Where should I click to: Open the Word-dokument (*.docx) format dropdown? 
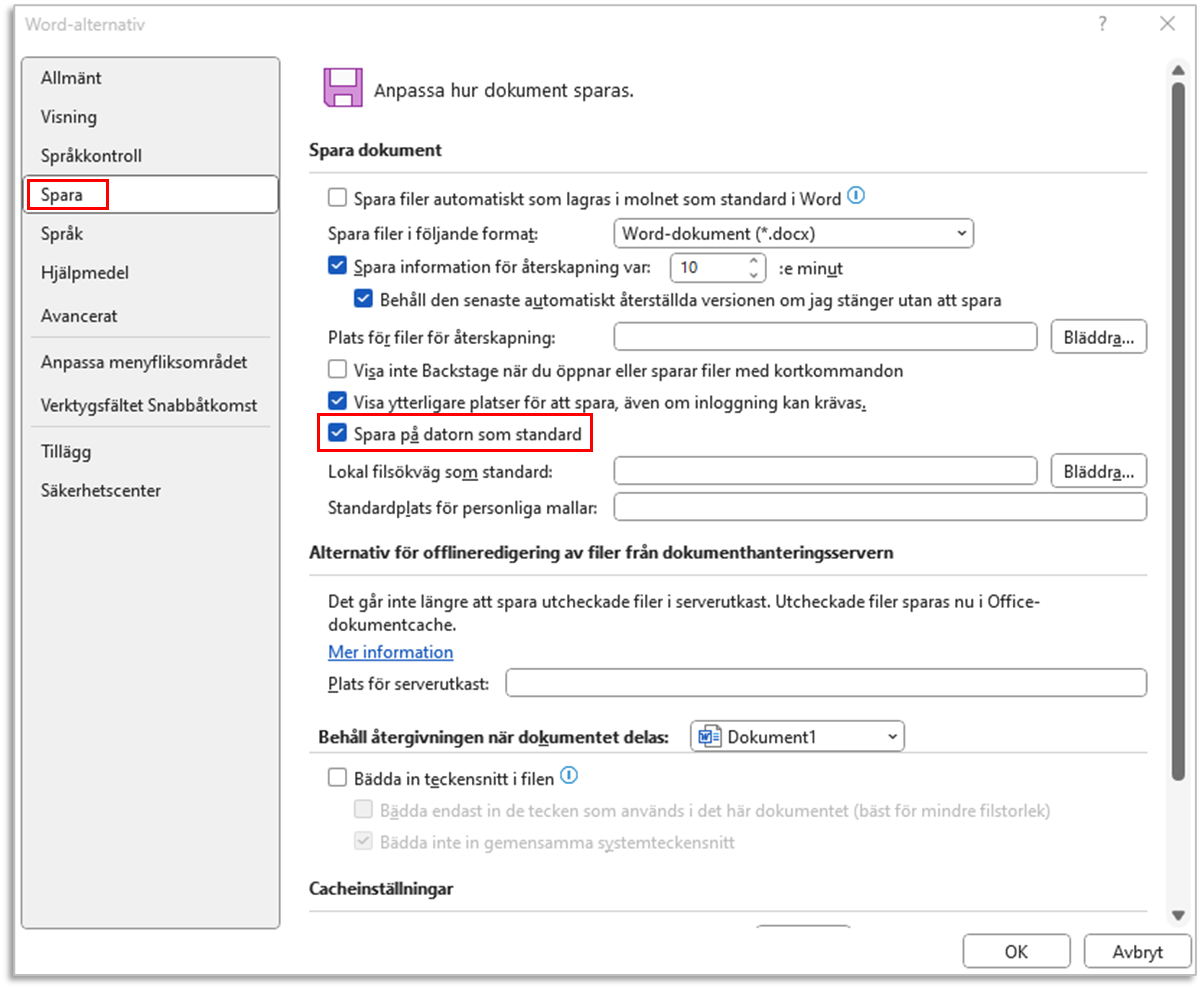tap(794, 234)
